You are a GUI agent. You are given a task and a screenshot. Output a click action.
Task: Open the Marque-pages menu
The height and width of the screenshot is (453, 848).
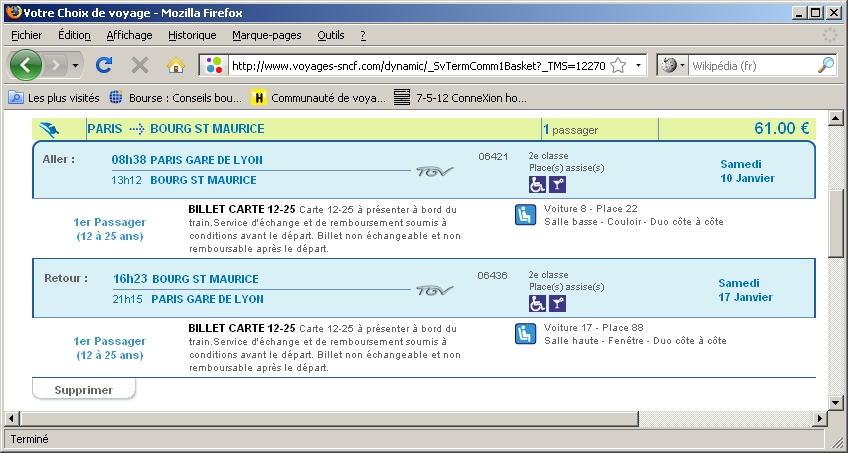266,35
